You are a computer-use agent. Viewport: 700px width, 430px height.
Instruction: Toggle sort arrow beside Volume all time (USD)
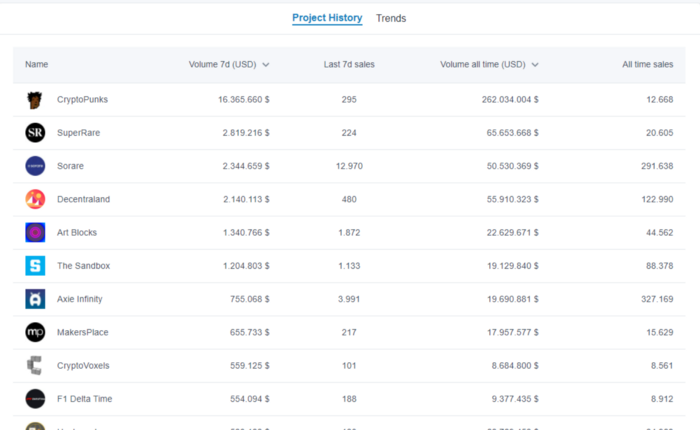pos(535,65)
